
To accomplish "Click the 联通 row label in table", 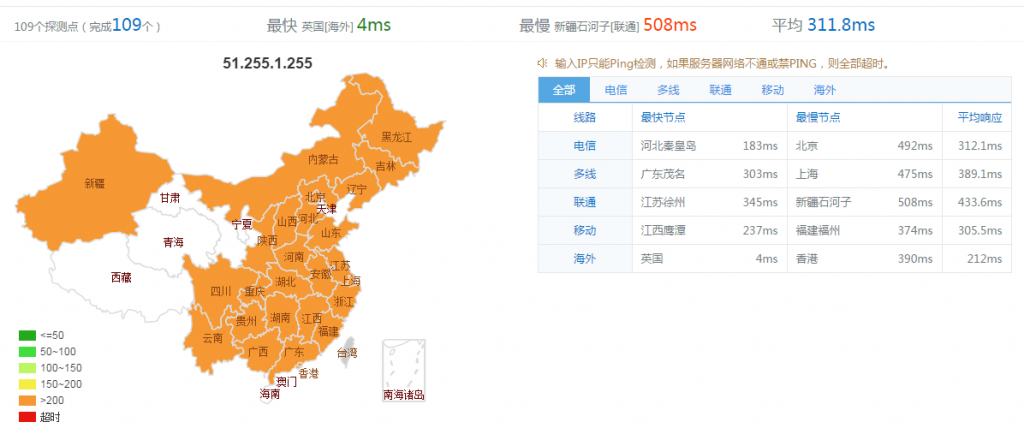I will point(584,202).
